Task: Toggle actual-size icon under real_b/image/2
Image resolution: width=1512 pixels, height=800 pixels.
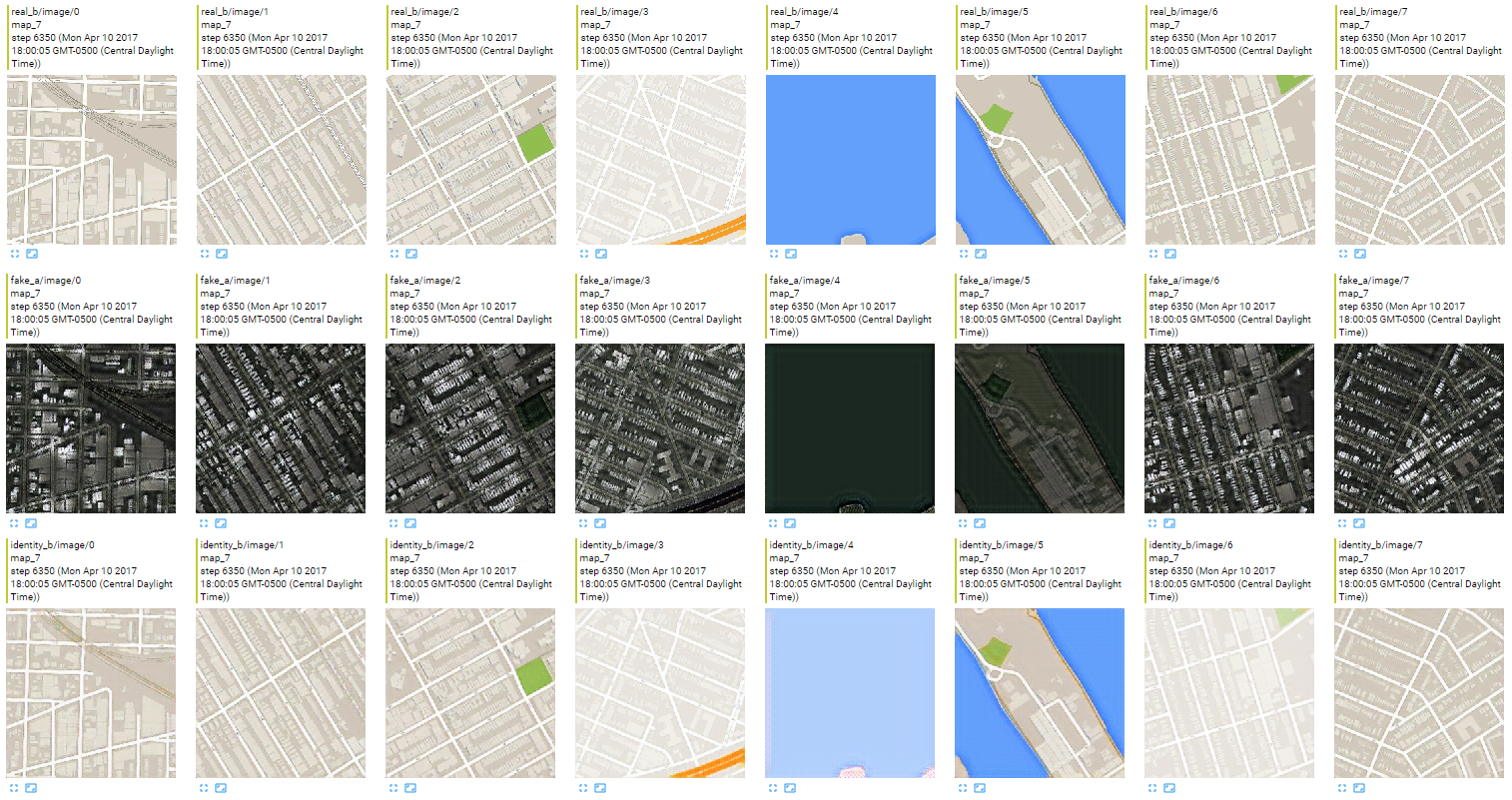Action: click(411, 254)
